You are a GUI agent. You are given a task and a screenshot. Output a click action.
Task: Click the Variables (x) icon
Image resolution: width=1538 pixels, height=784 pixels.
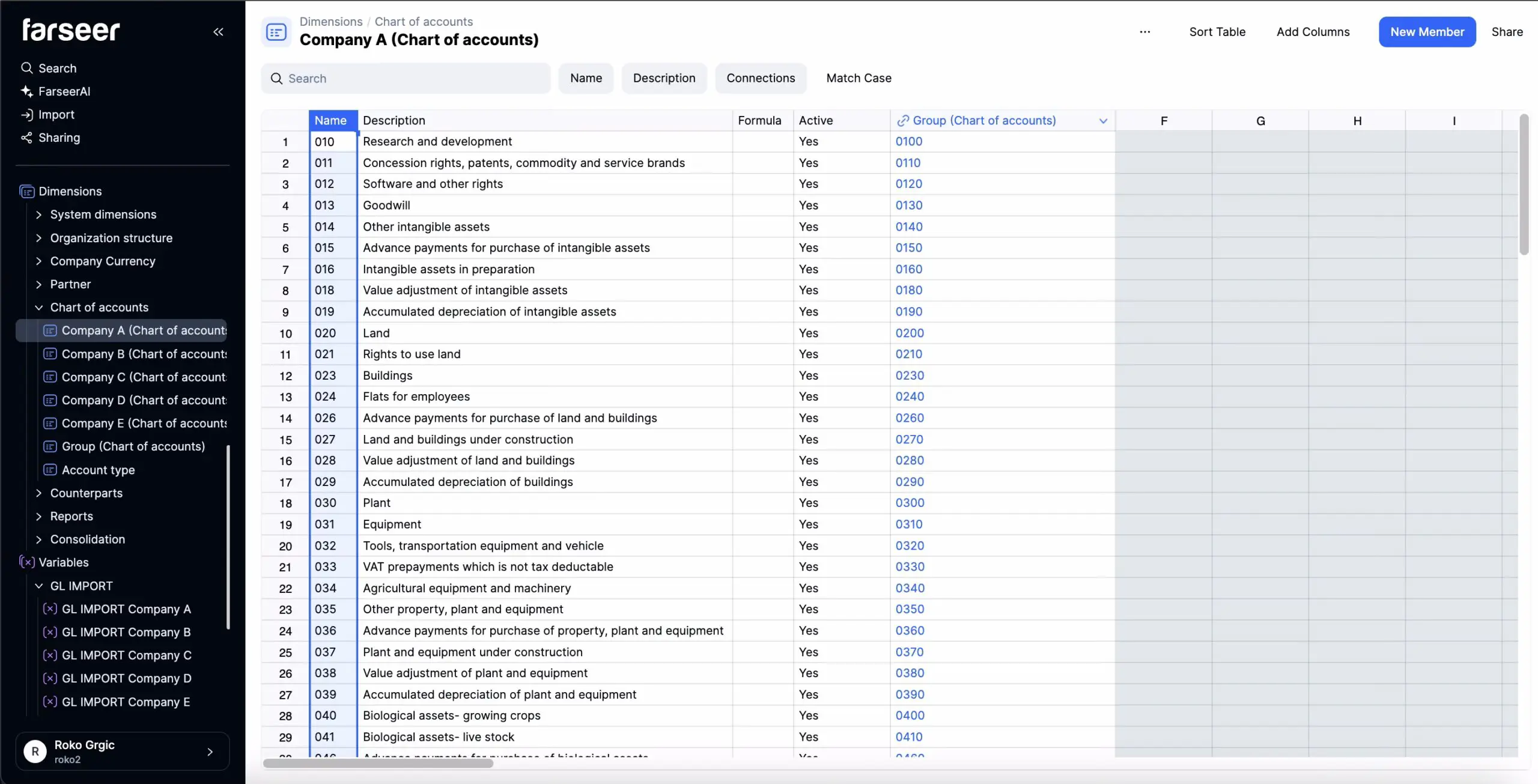pyautogui.click(x=27, y=562)
